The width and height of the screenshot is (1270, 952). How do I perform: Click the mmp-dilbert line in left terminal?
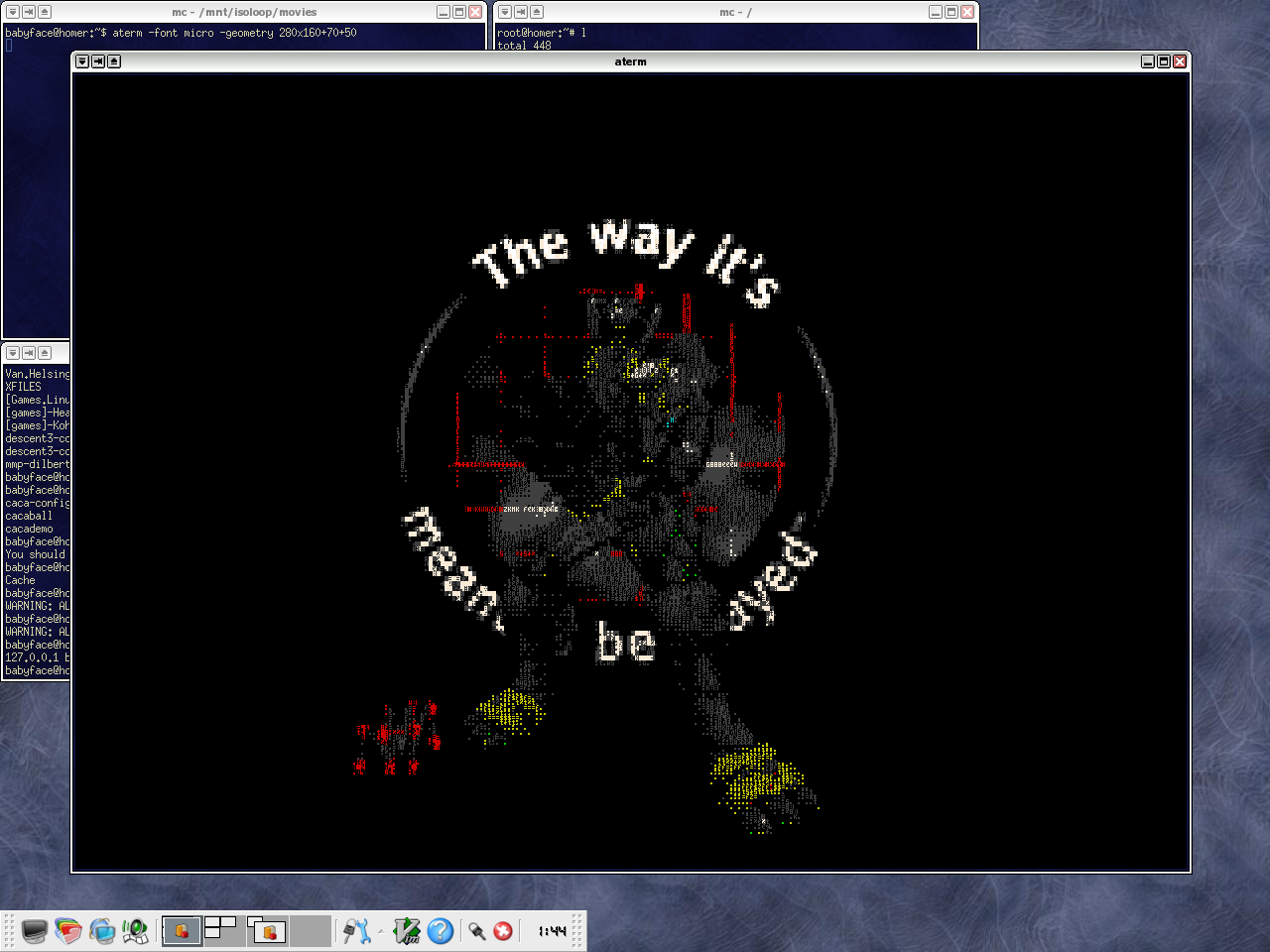[x=38, y=464]
